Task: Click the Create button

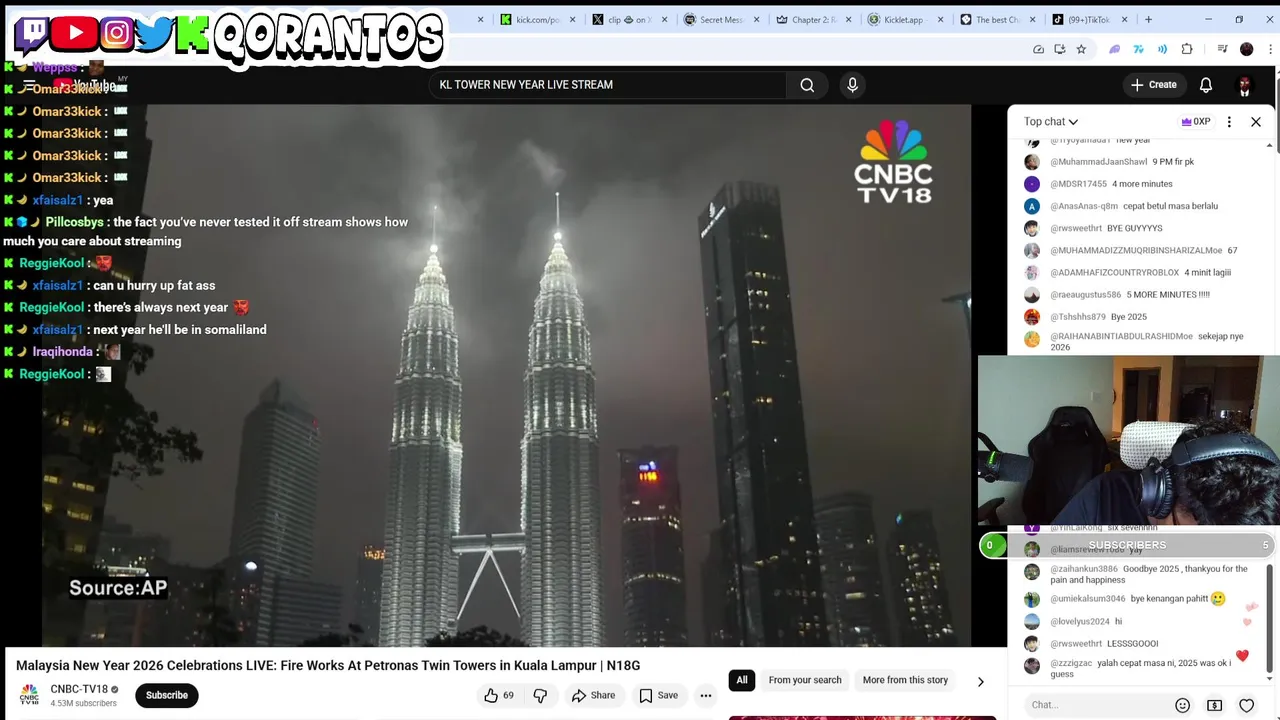Action: [x=1154, y=85]
